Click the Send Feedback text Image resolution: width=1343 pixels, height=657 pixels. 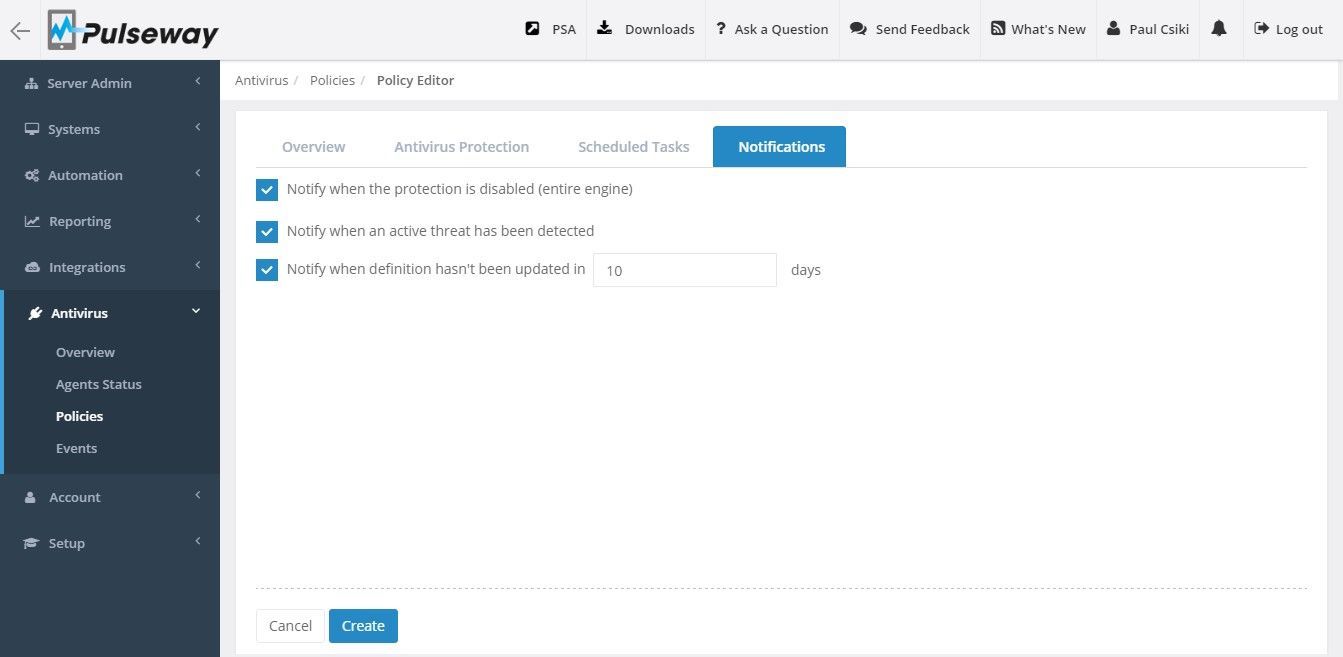[922, 30]
